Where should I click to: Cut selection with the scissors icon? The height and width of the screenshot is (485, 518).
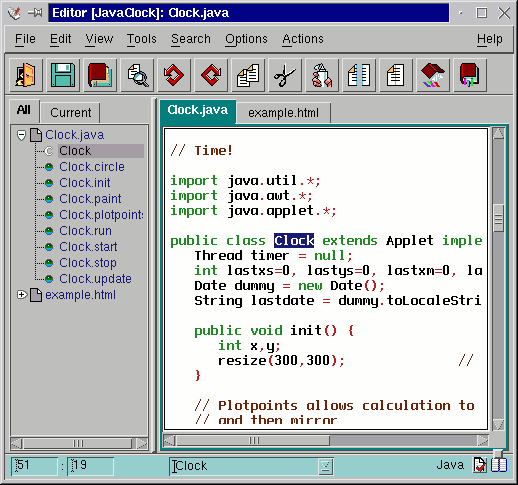tap(285, 75)
